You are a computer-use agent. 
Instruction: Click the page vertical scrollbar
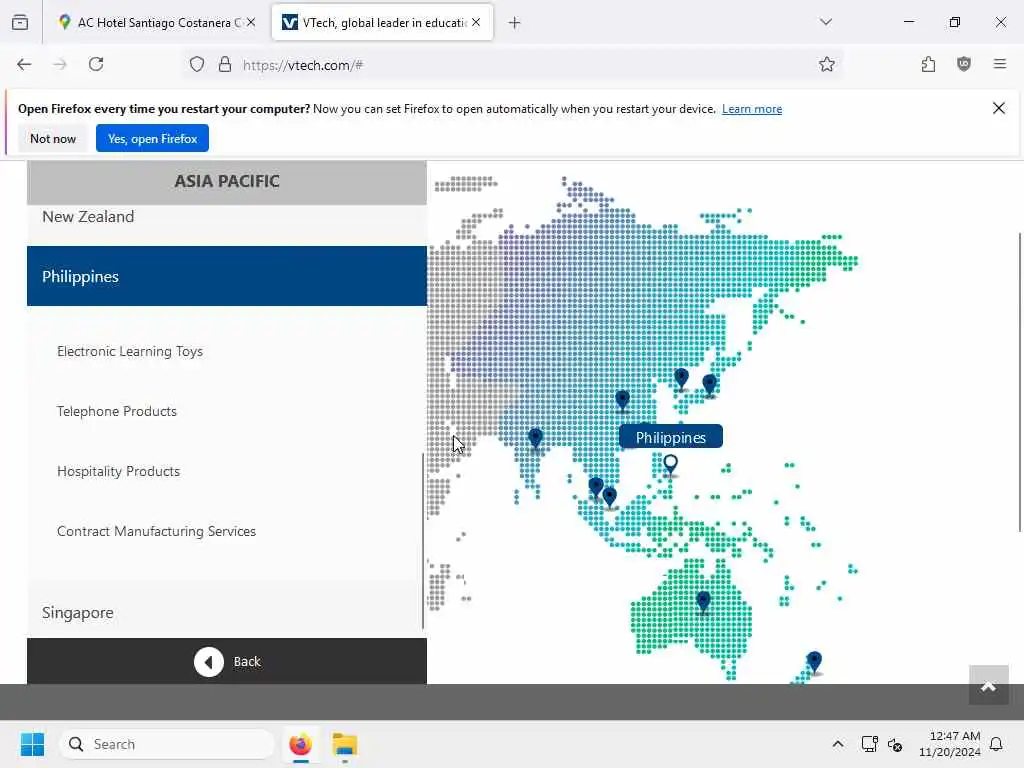click(1020, 382)
